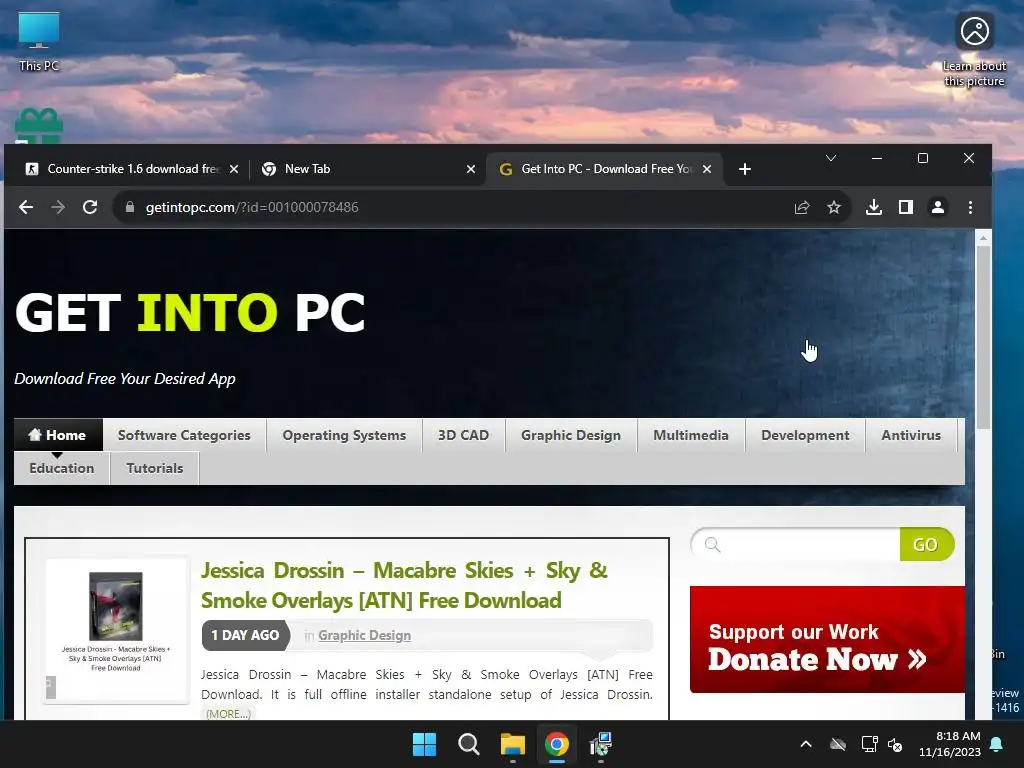Screen dimensions: 1024x768
Task: Click the padlock site info icon
Action: tap(129, 208)
